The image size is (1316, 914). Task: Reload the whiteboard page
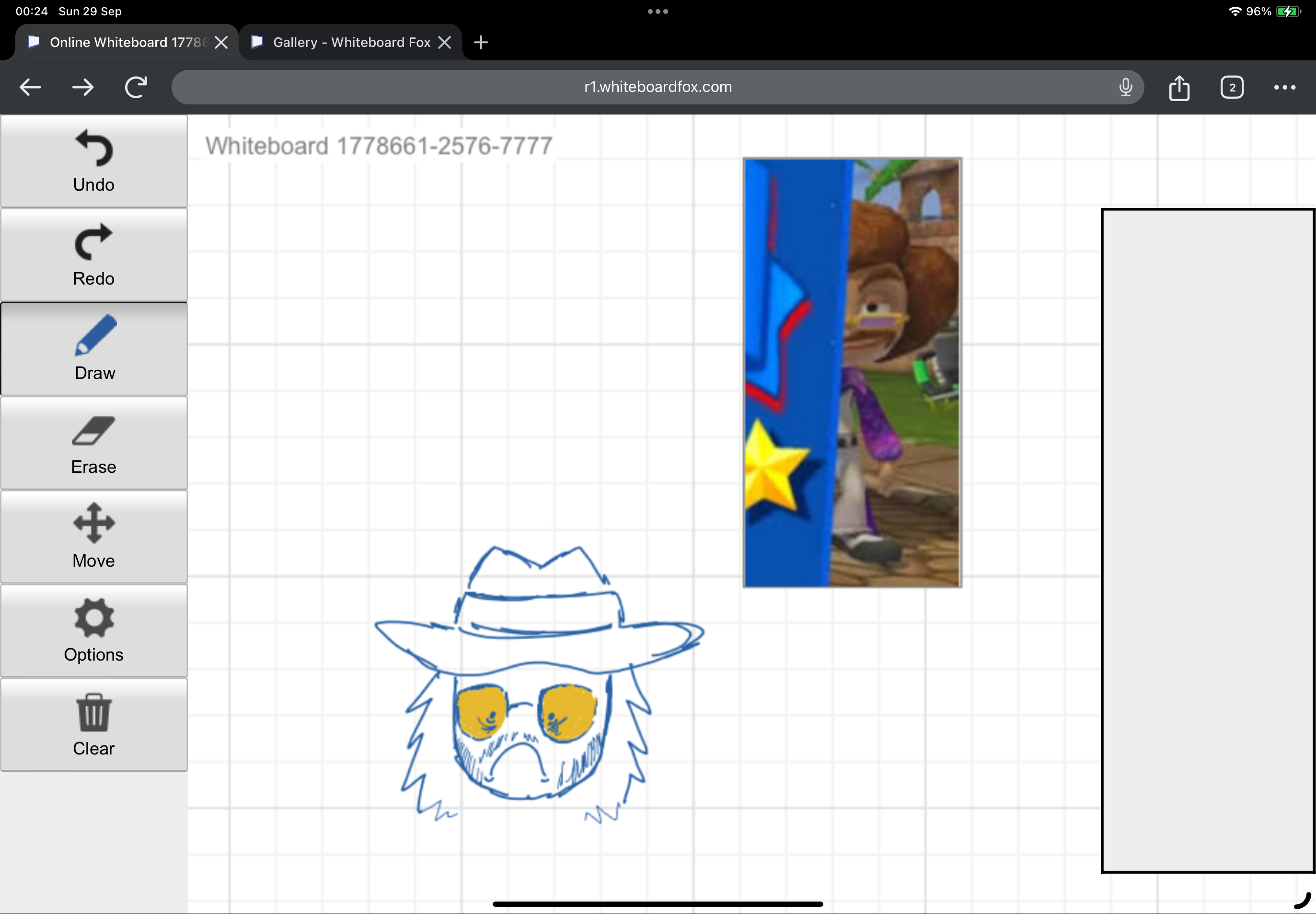pyautogui.click(x=136, y=88)
